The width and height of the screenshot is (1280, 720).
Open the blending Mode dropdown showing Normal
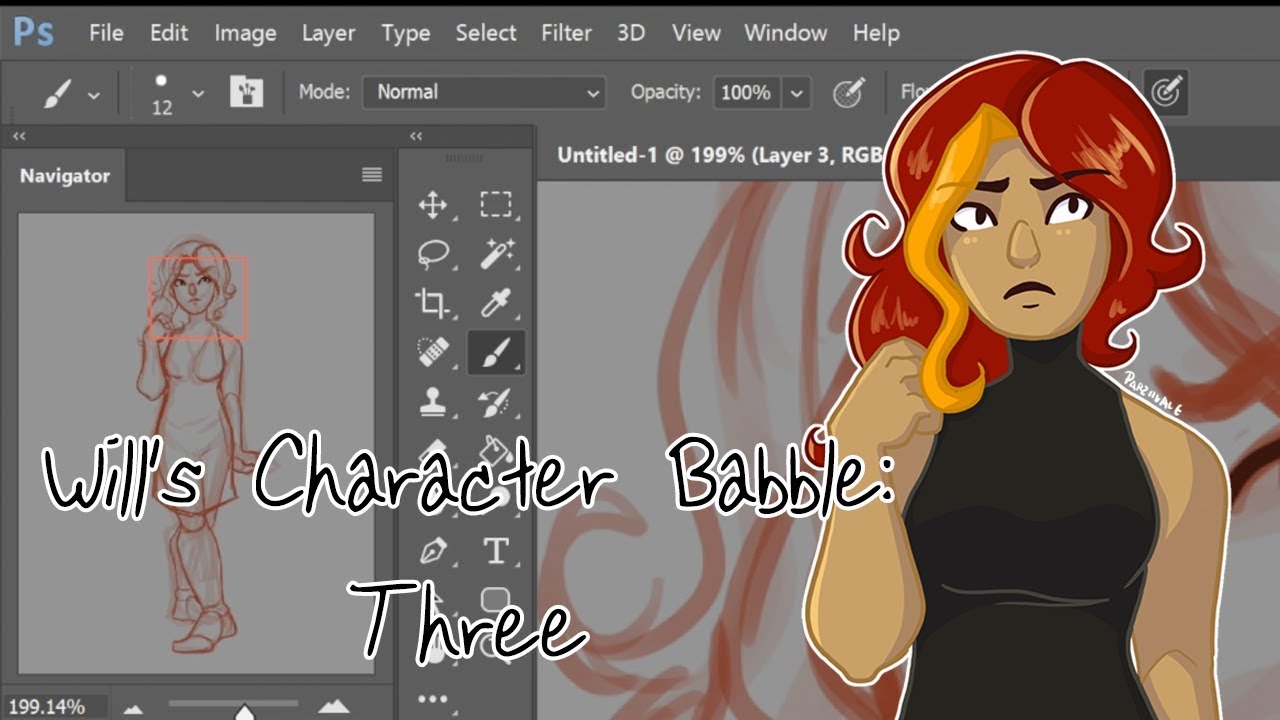tap(484, 92)
